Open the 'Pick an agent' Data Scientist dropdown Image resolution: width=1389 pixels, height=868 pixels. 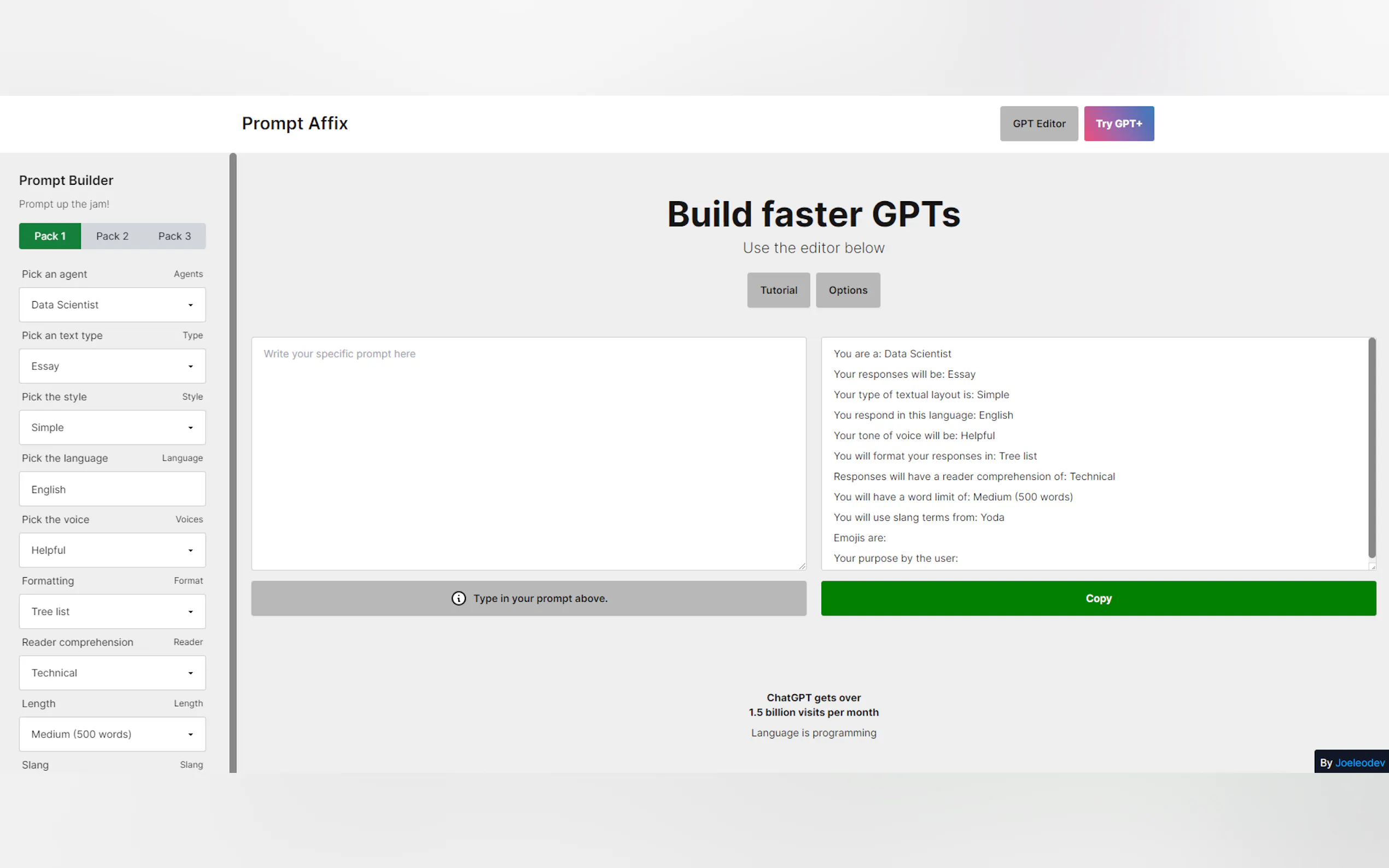[x=112, y=305]
